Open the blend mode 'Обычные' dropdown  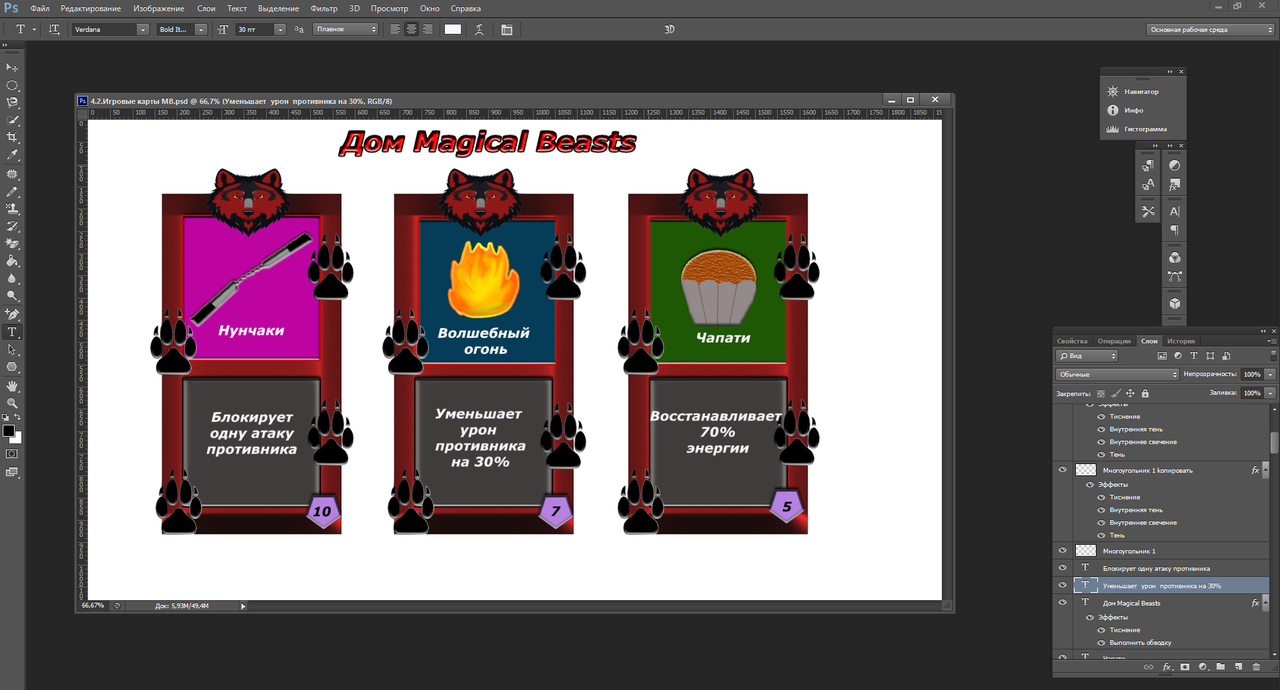[1117, 374]
